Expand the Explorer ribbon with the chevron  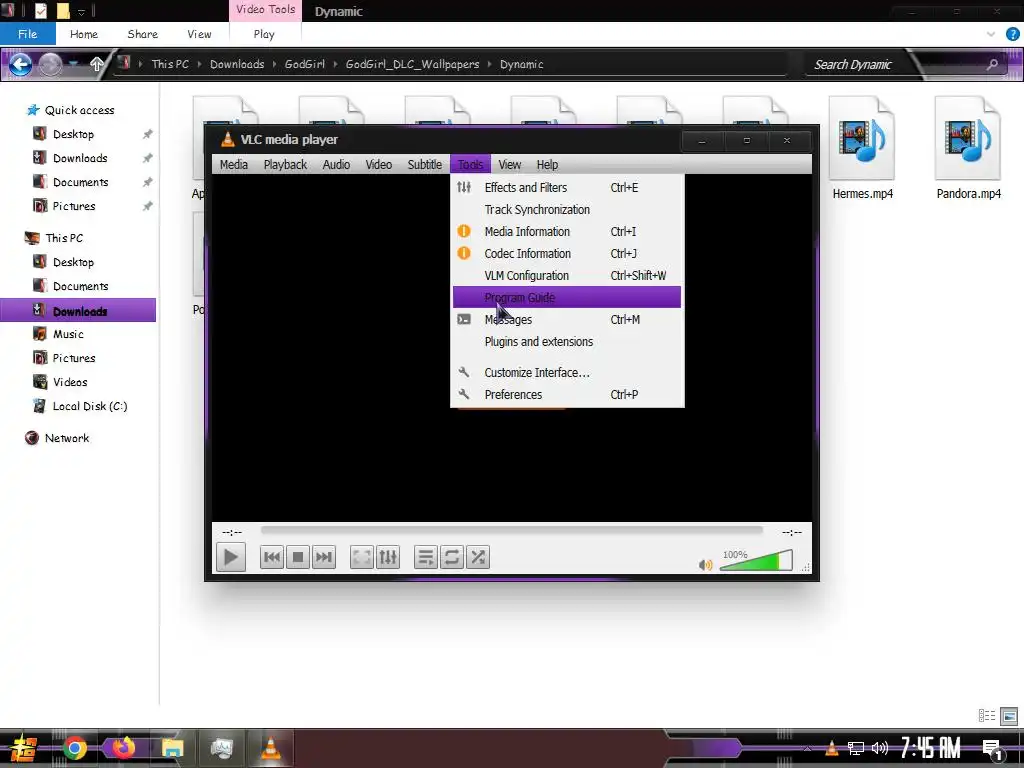point(991,34)
